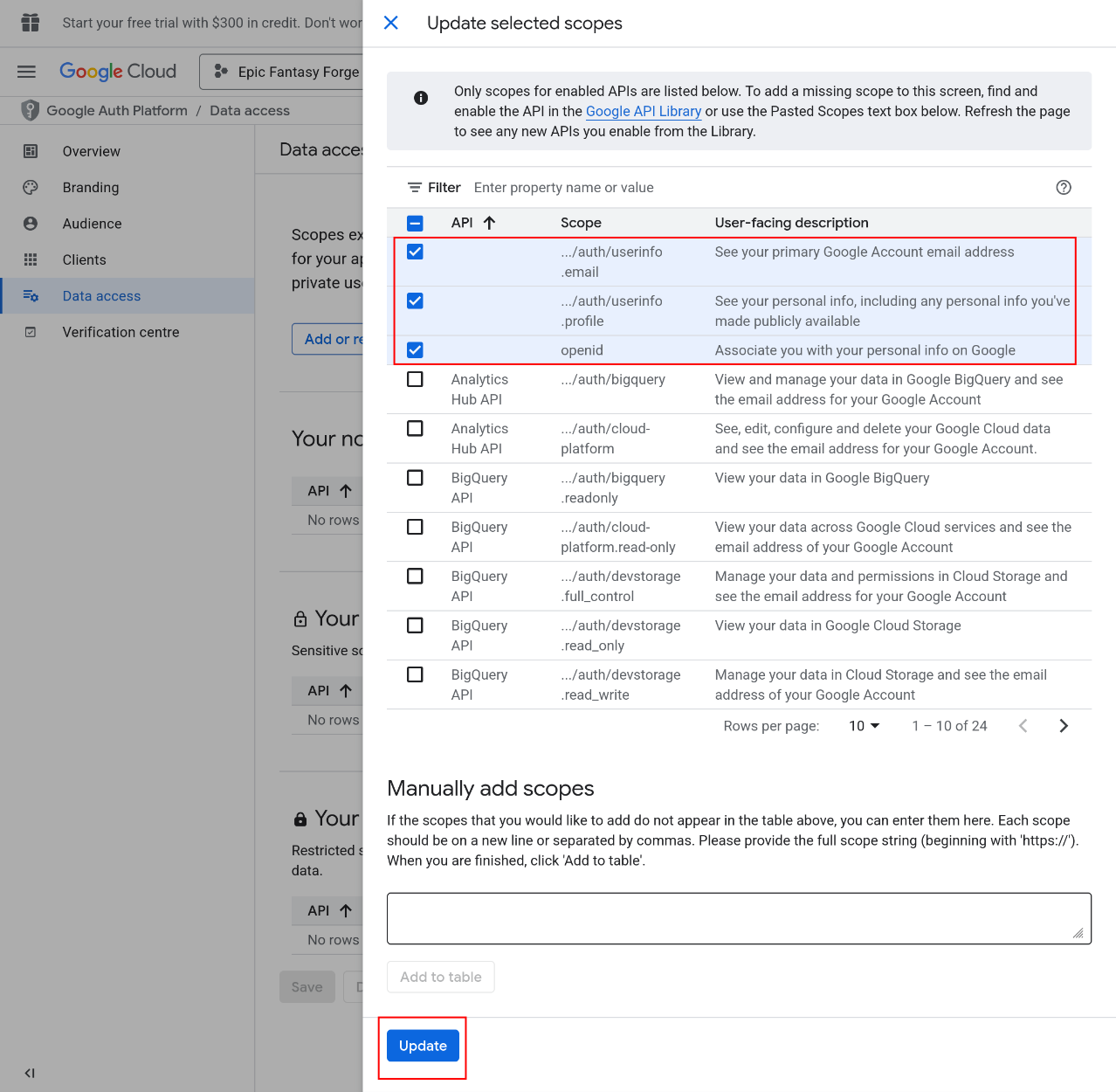Go to the next page of scopes
The height and width of the screenshot is (1092, 1116).
coord(1064,725)
